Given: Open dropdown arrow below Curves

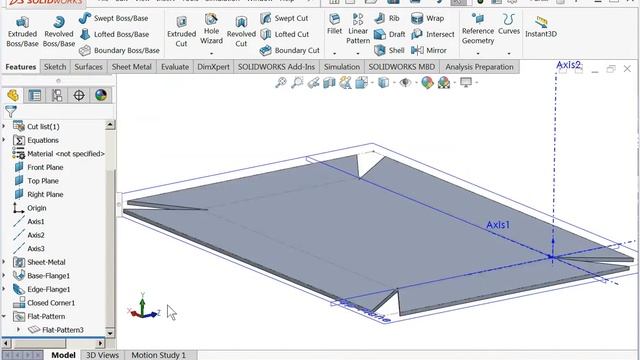Looking at the screenshot, I should [x=509, y=53].
